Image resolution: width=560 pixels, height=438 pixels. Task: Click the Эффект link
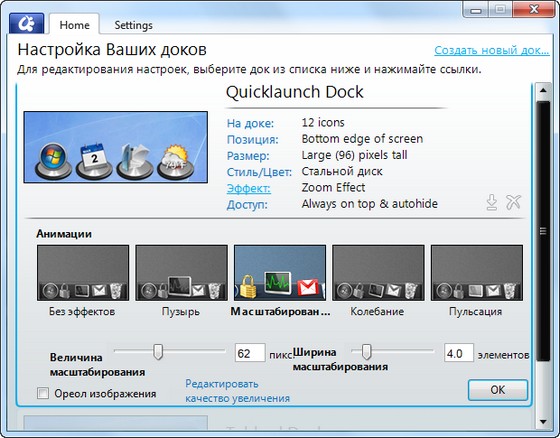249,188
